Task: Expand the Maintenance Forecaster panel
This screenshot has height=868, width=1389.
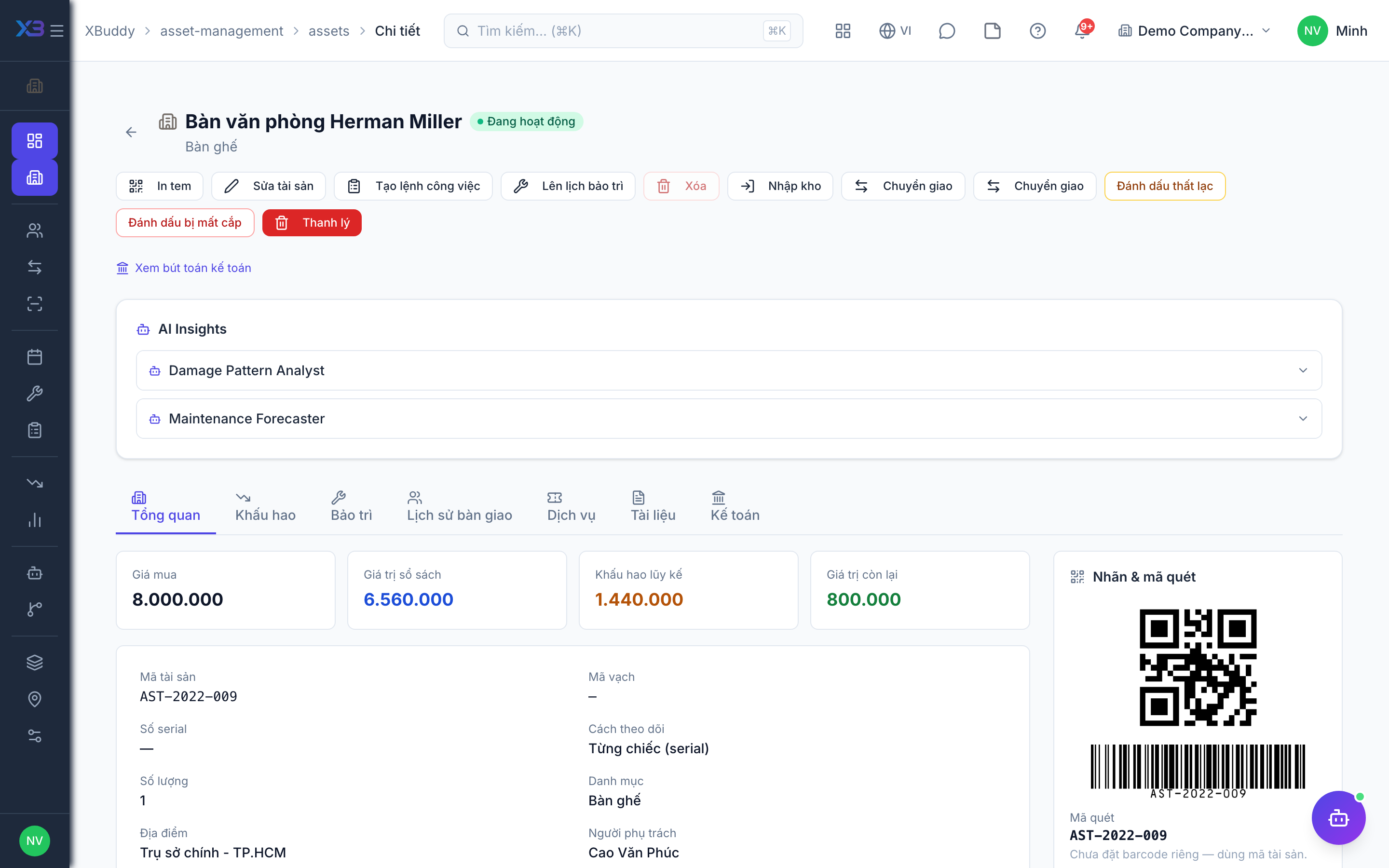Action: pyautogui.click(x=729, y=419)
